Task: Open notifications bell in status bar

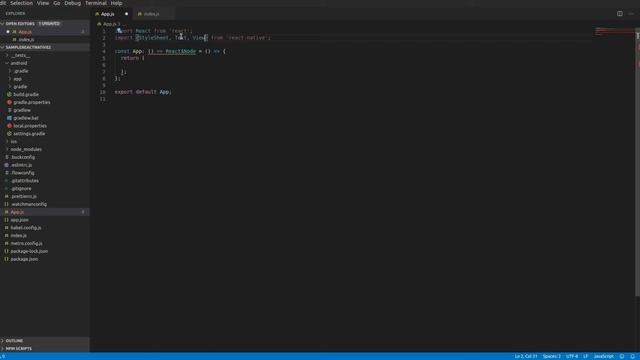Action: click(x=632, y=356)
